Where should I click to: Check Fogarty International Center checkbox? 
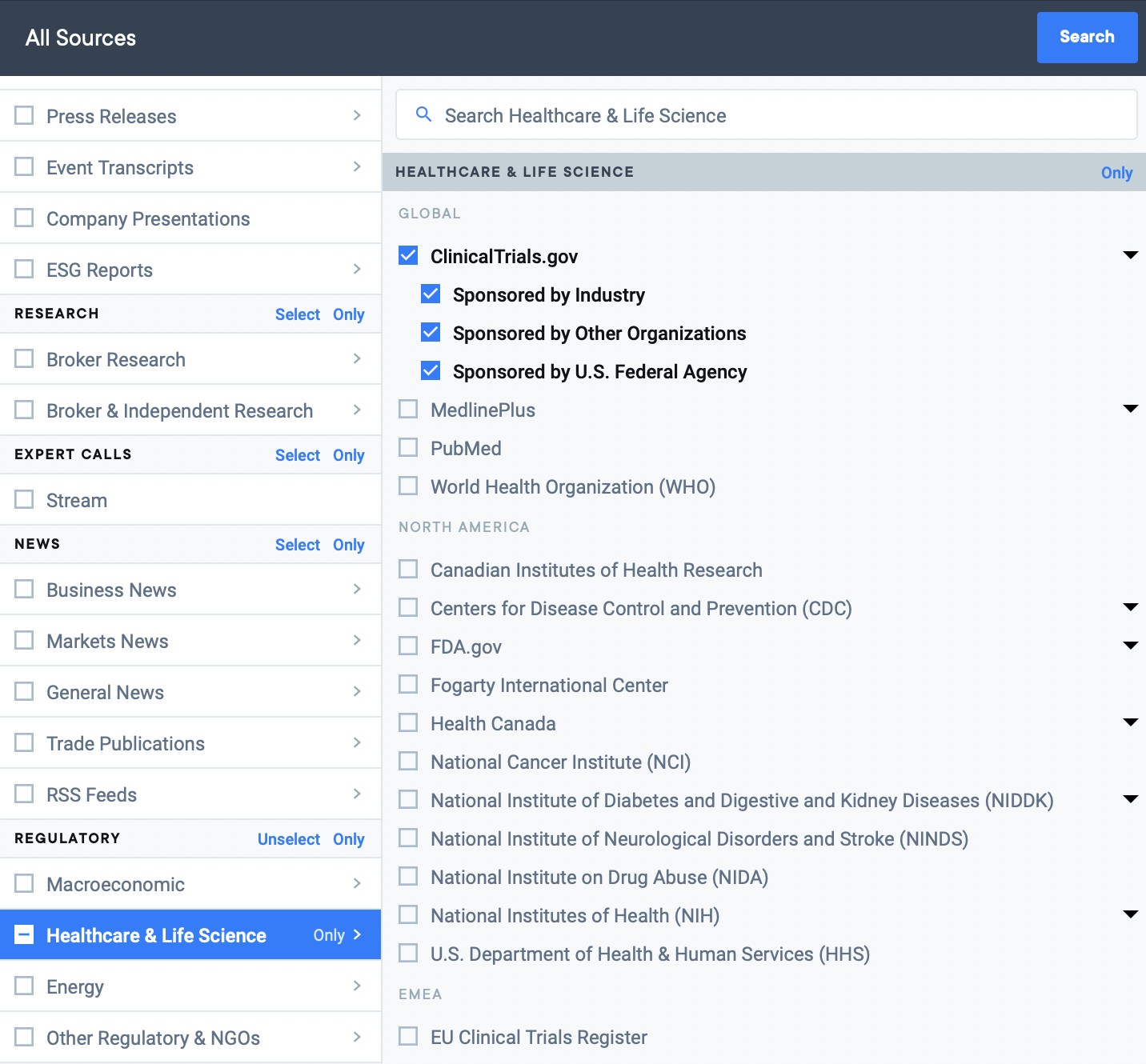point(408,684)
